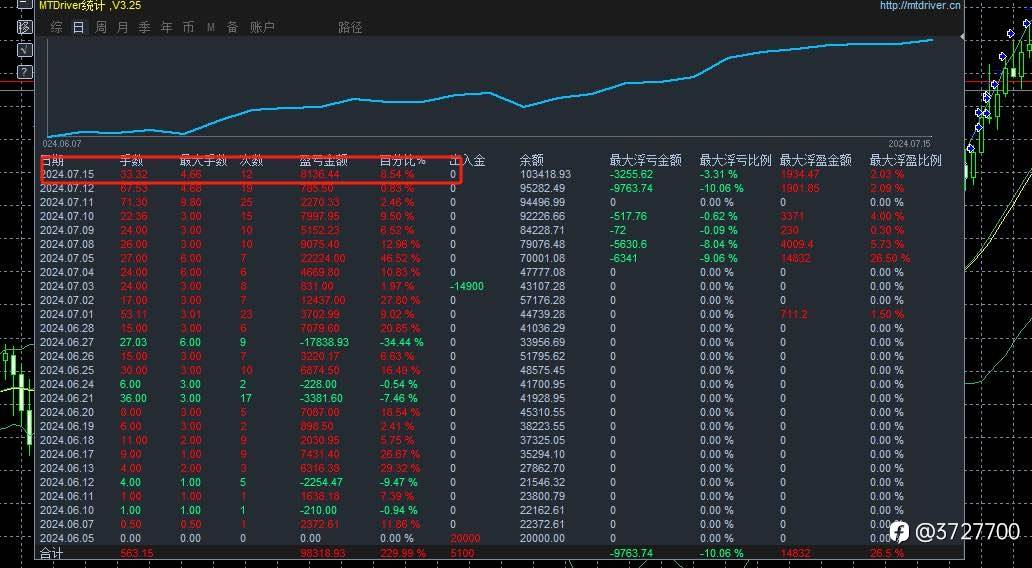Click the 日期 column header
The height and width of the screenshot is (568, 1032).
click(53, 160)
